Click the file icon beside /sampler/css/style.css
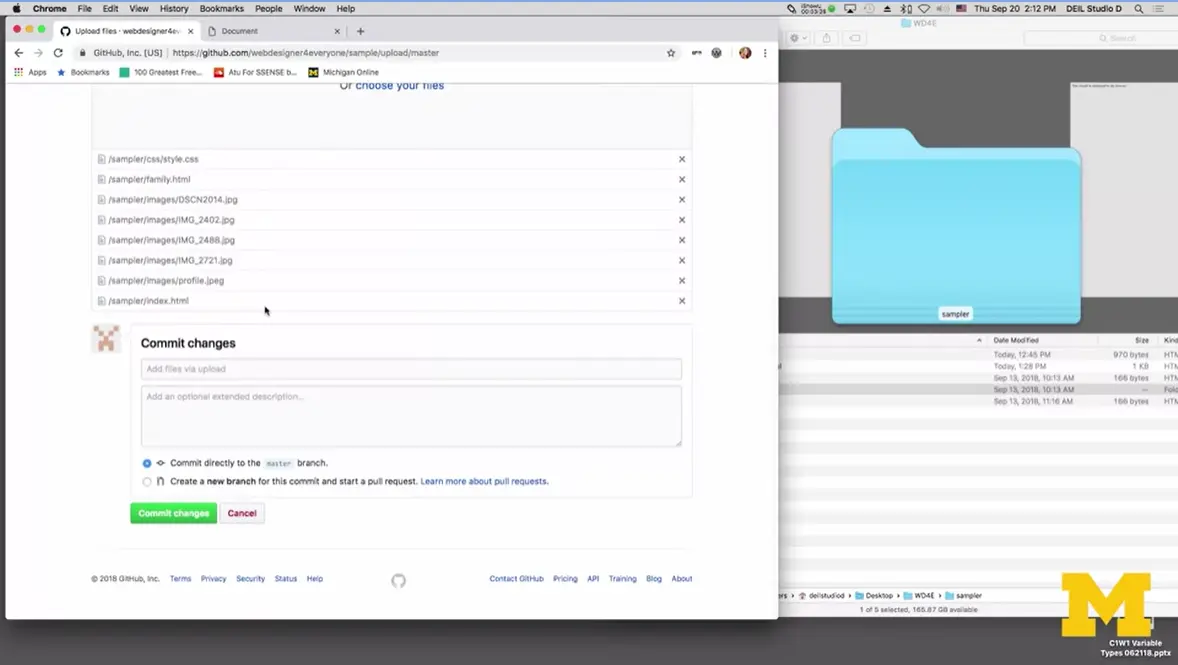1178x665 pixels. 101,158
